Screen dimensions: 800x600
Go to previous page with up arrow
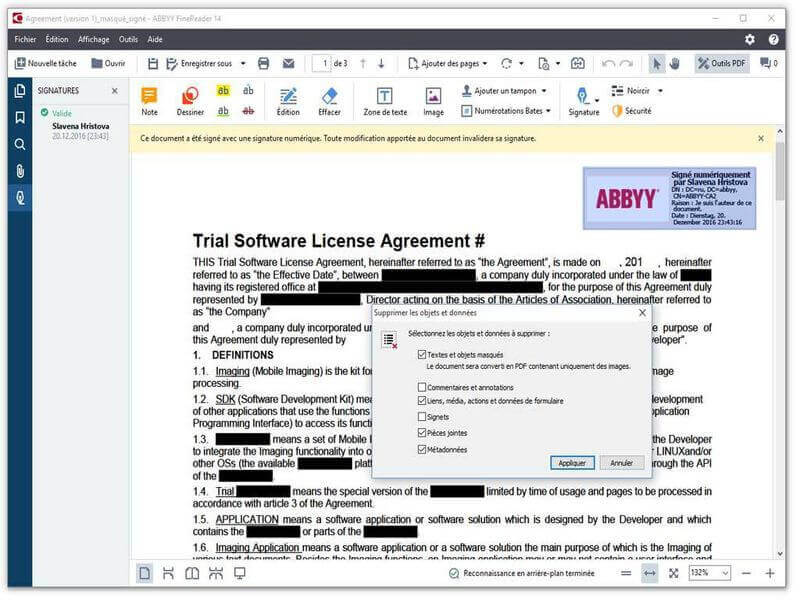pos(363,63)
